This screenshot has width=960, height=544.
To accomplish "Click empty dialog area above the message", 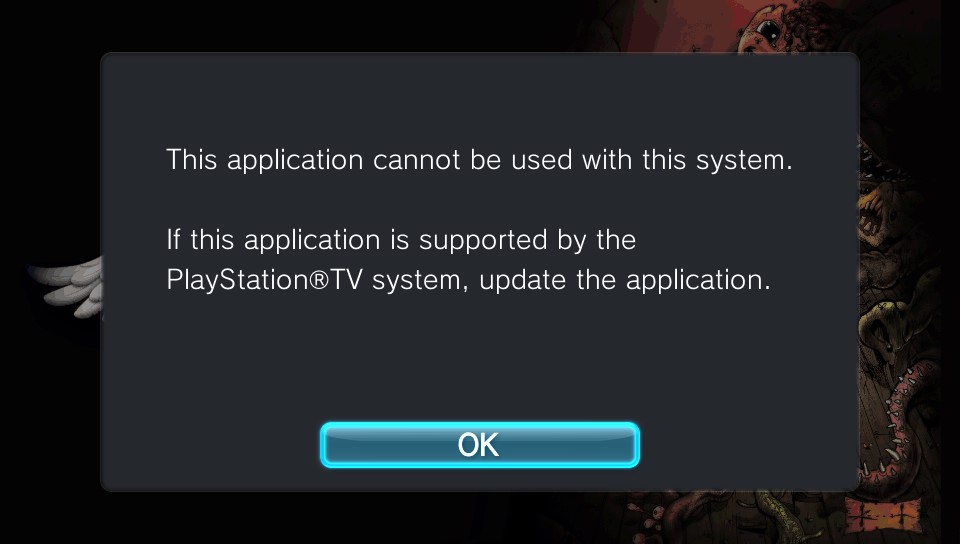I will [x=479, y=98].
